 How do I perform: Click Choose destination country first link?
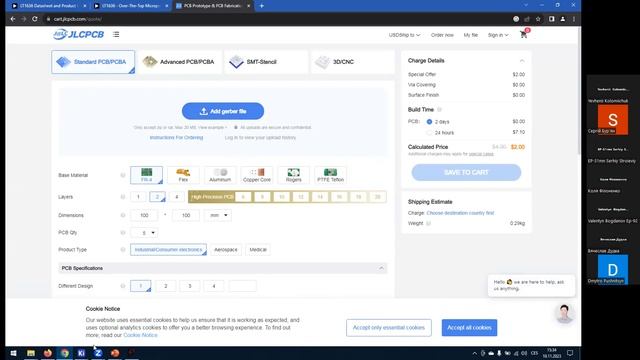(460, 213)
